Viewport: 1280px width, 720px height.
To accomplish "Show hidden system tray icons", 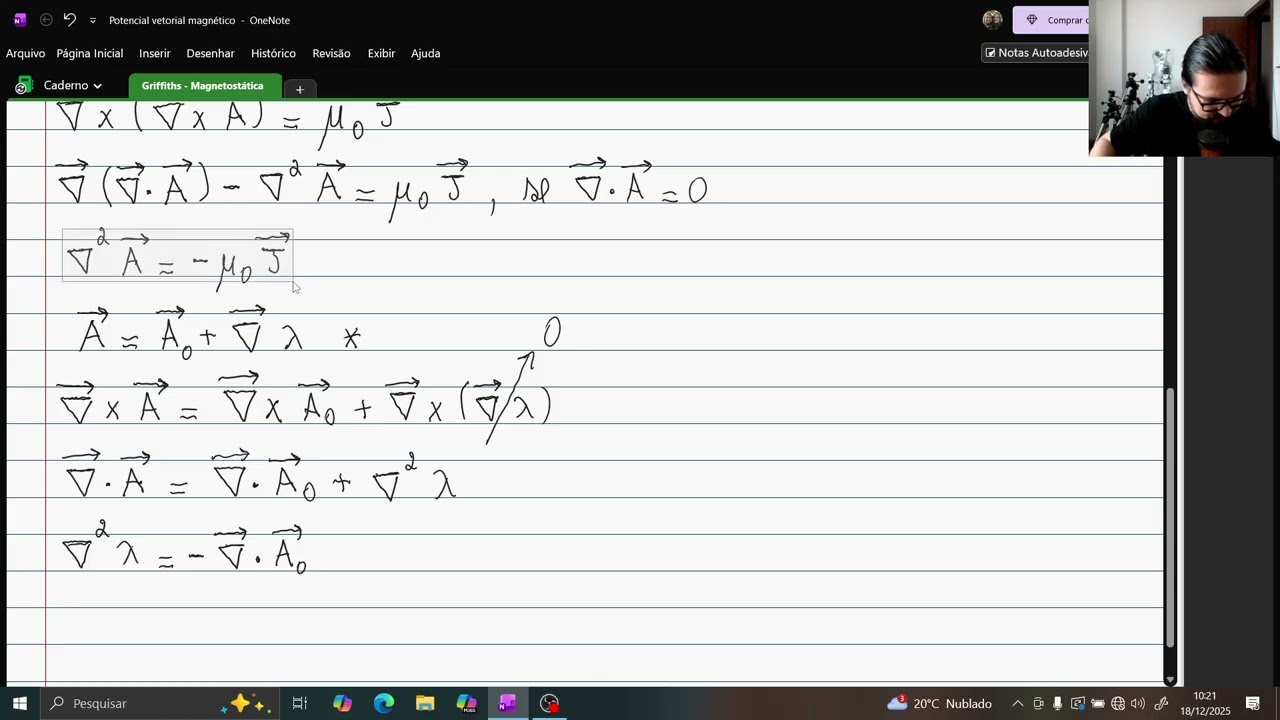I will [x=1018, y=703].
